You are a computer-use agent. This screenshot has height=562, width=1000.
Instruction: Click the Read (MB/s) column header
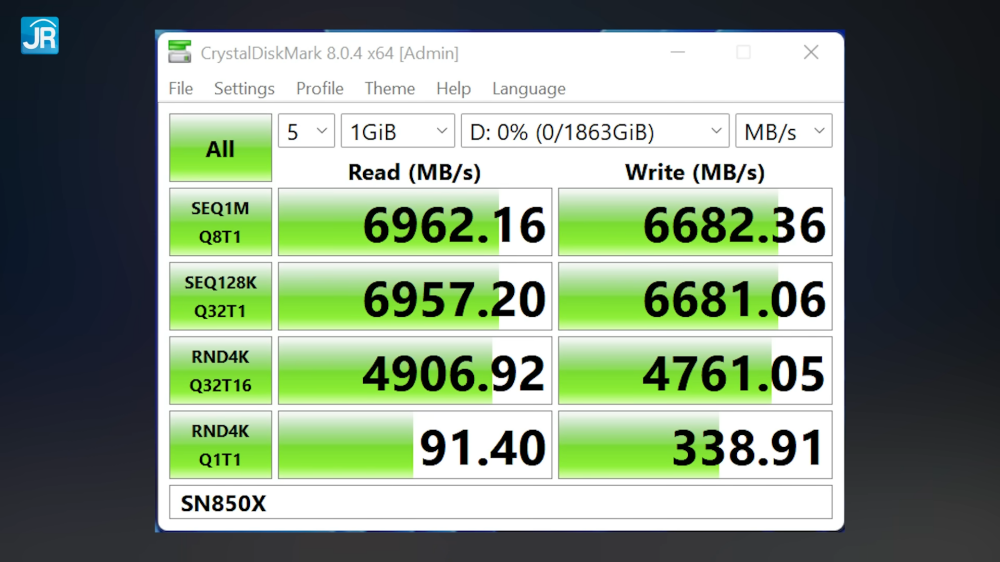click(415, 172)
